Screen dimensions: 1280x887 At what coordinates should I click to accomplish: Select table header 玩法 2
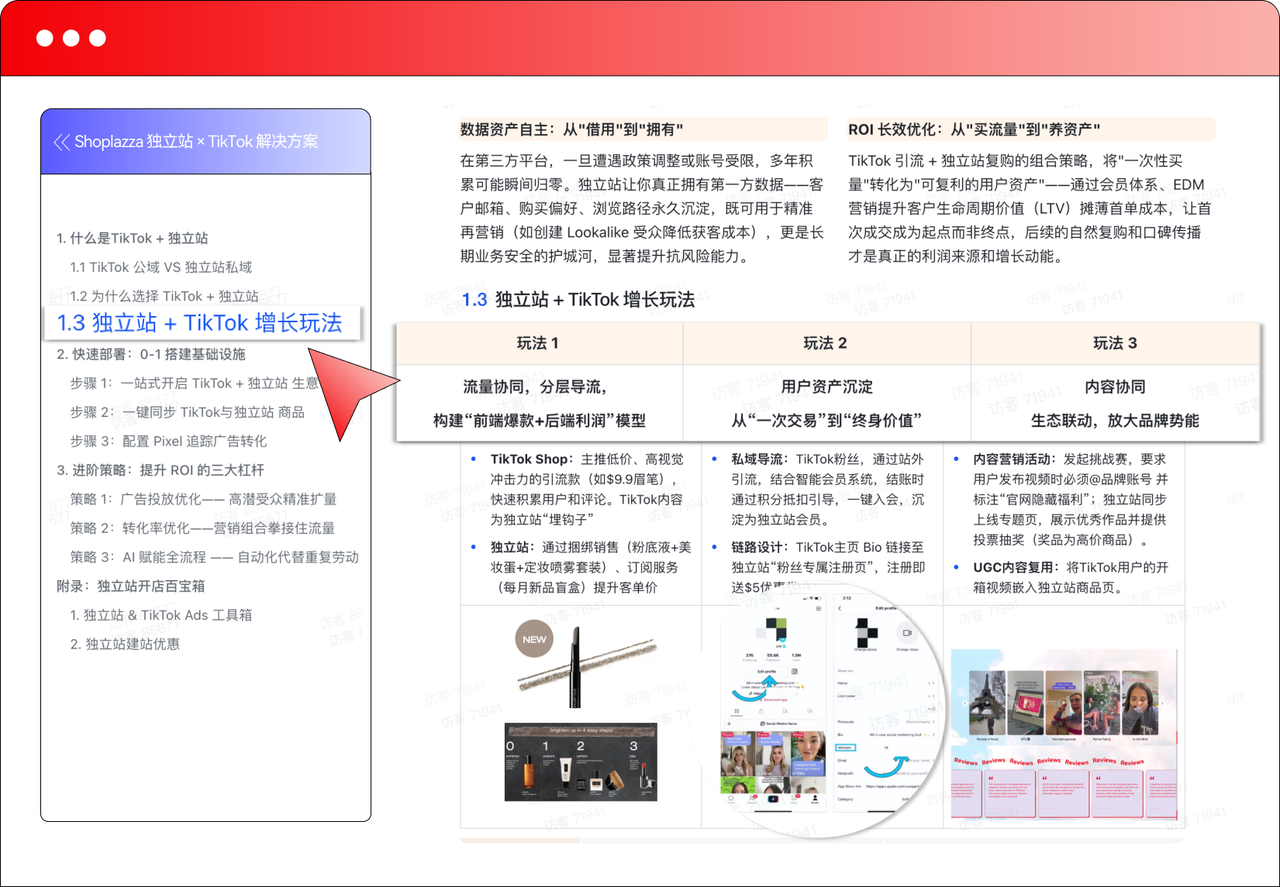click(x=826, y=343)
